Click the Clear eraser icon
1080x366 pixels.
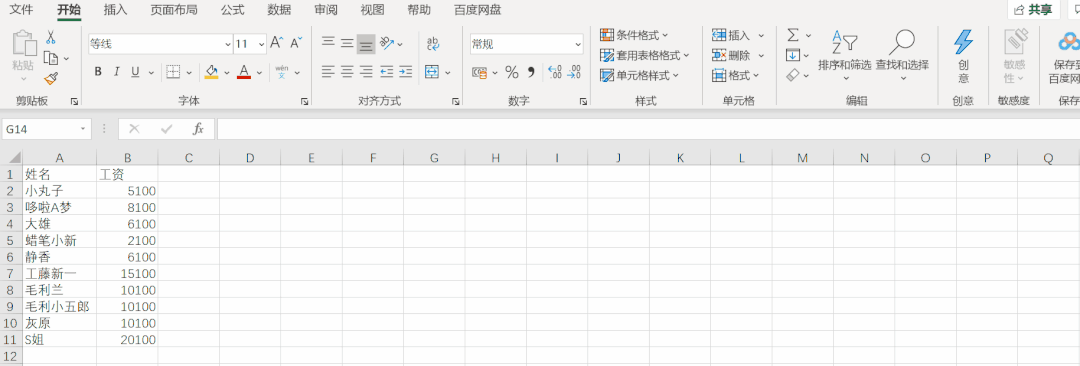click(x=793, y=75)
